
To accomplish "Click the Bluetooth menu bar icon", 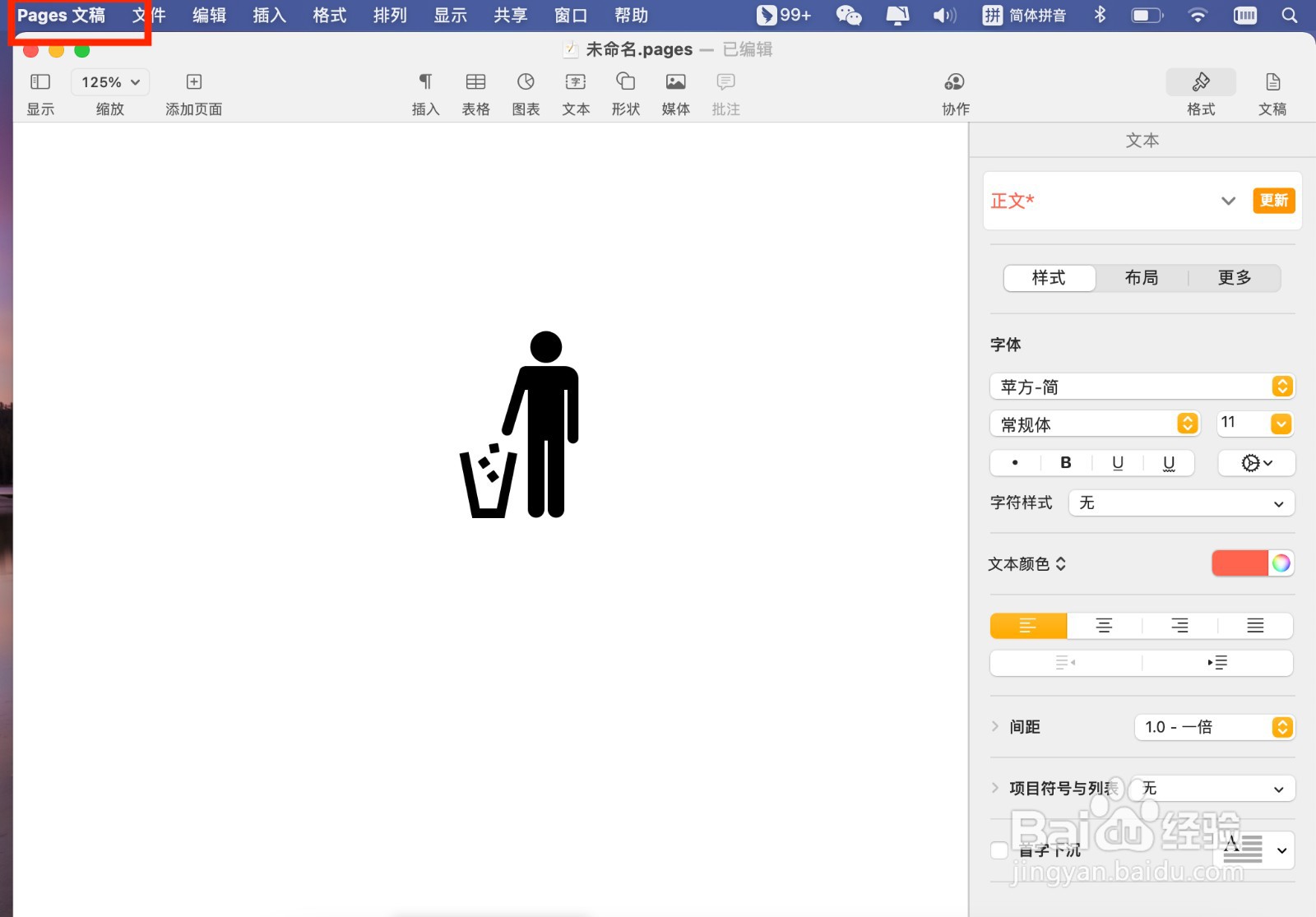I will 1100,15.
